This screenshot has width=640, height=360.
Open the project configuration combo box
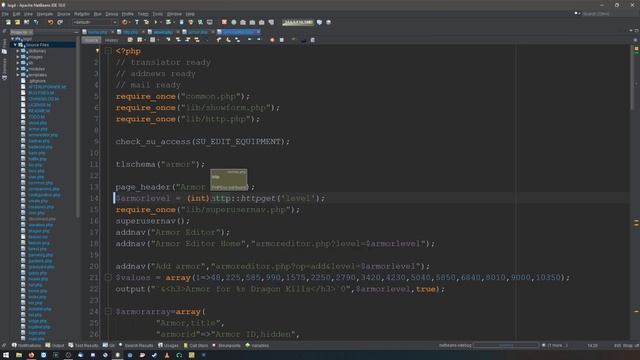point(95,22)
